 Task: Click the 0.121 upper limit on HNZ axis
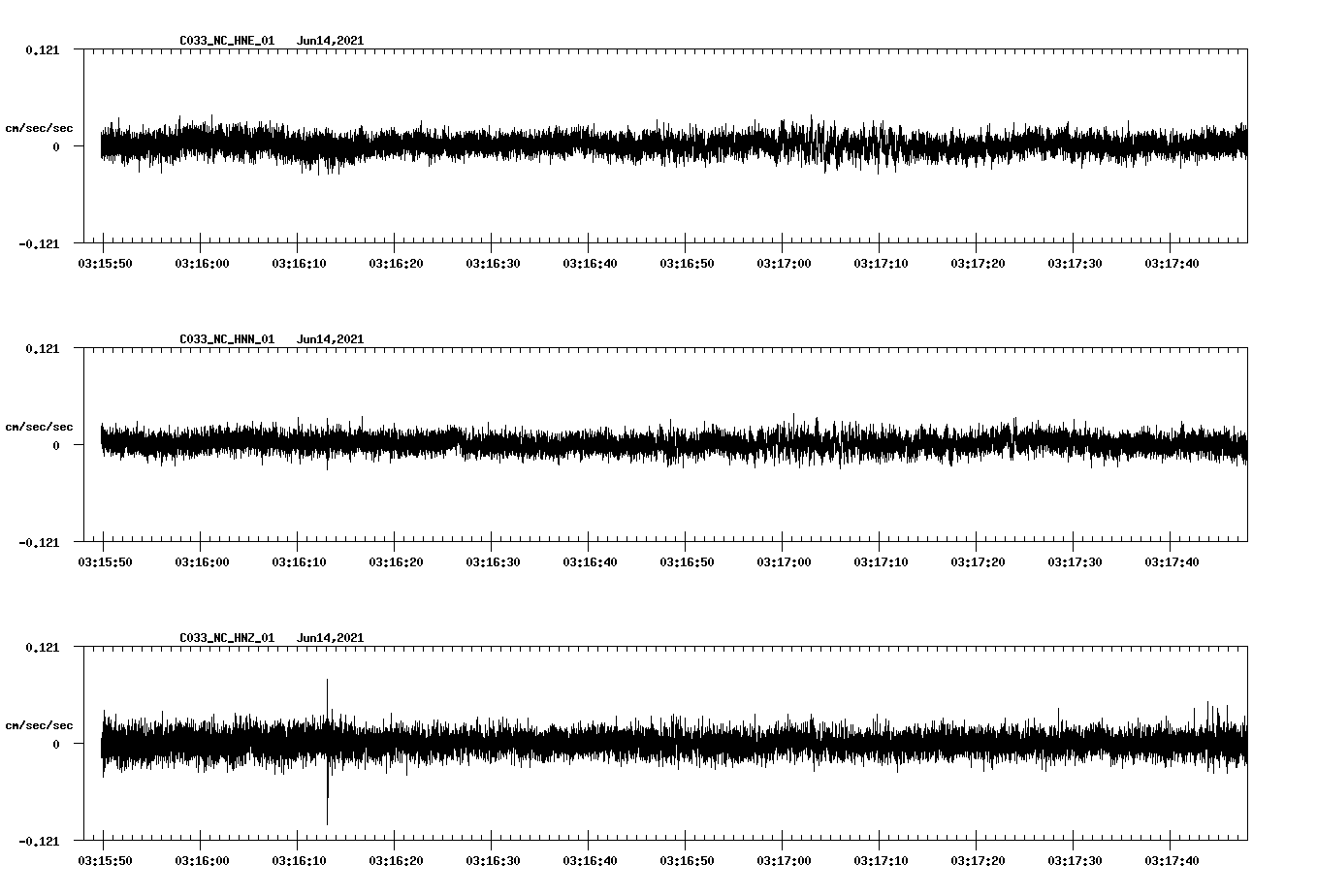point(42,647)
